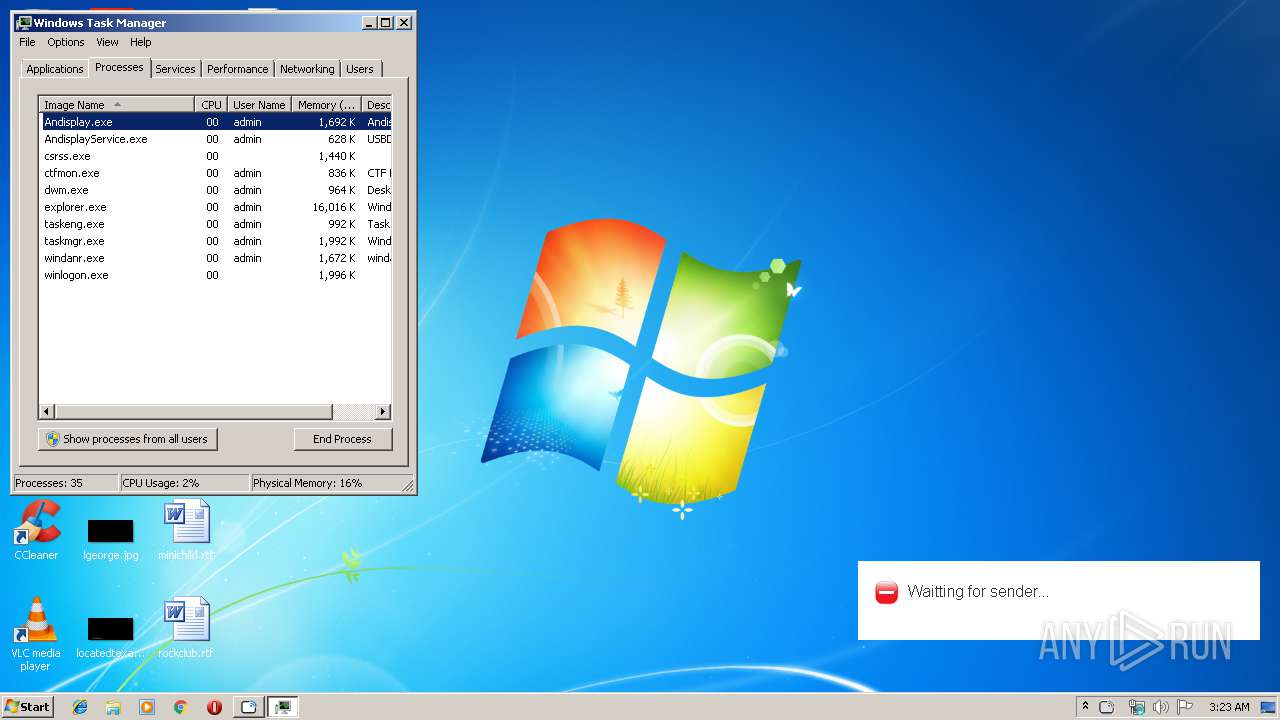The width and height of the screenshot is (1280, 720).
Task: Select the dwm.exe process
Action: (215, 190)
